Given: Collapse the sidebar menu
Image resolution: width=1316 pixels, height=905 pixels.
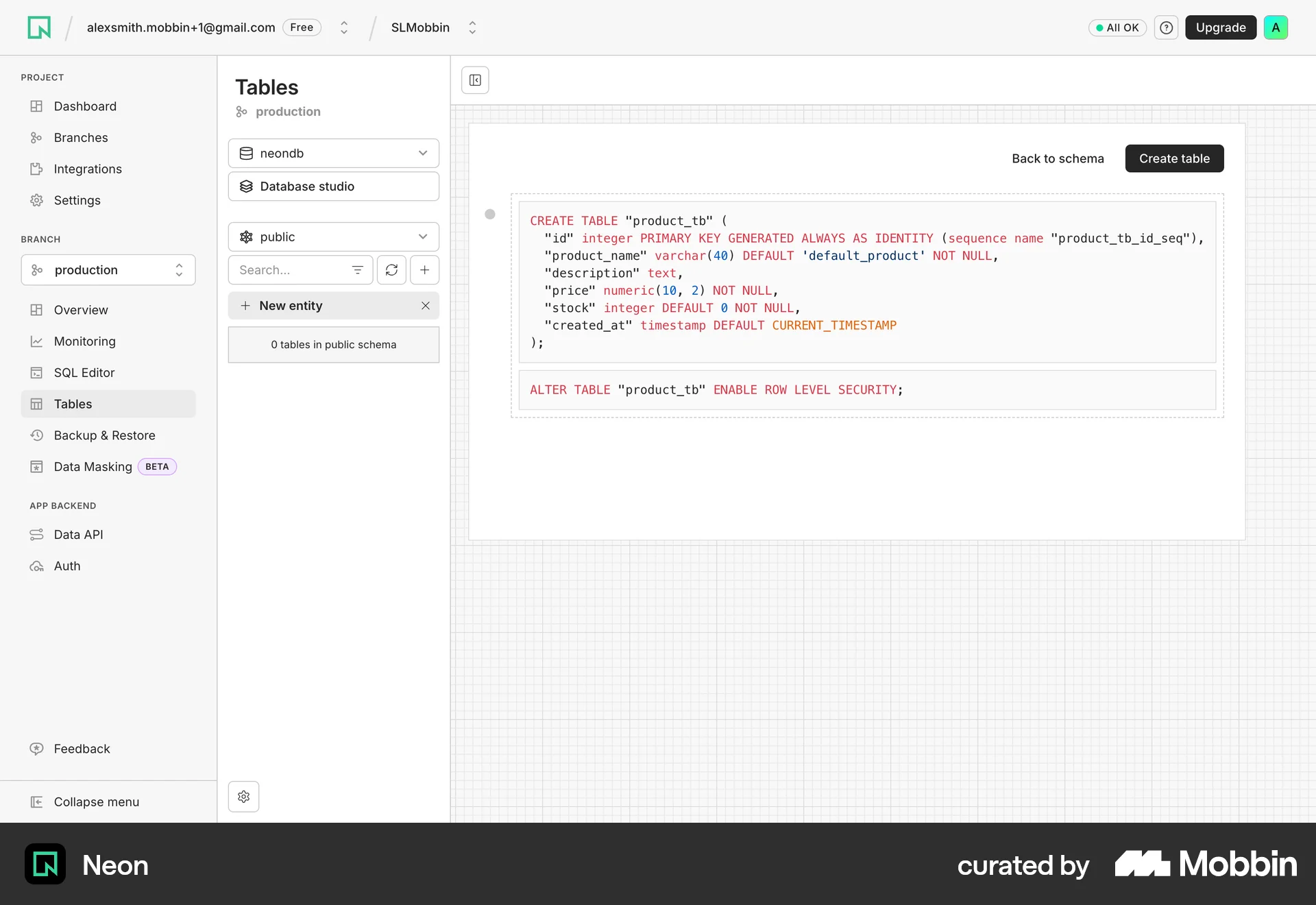Looking at the screenshot, I should pyautogui.click(x=108, y=802).
